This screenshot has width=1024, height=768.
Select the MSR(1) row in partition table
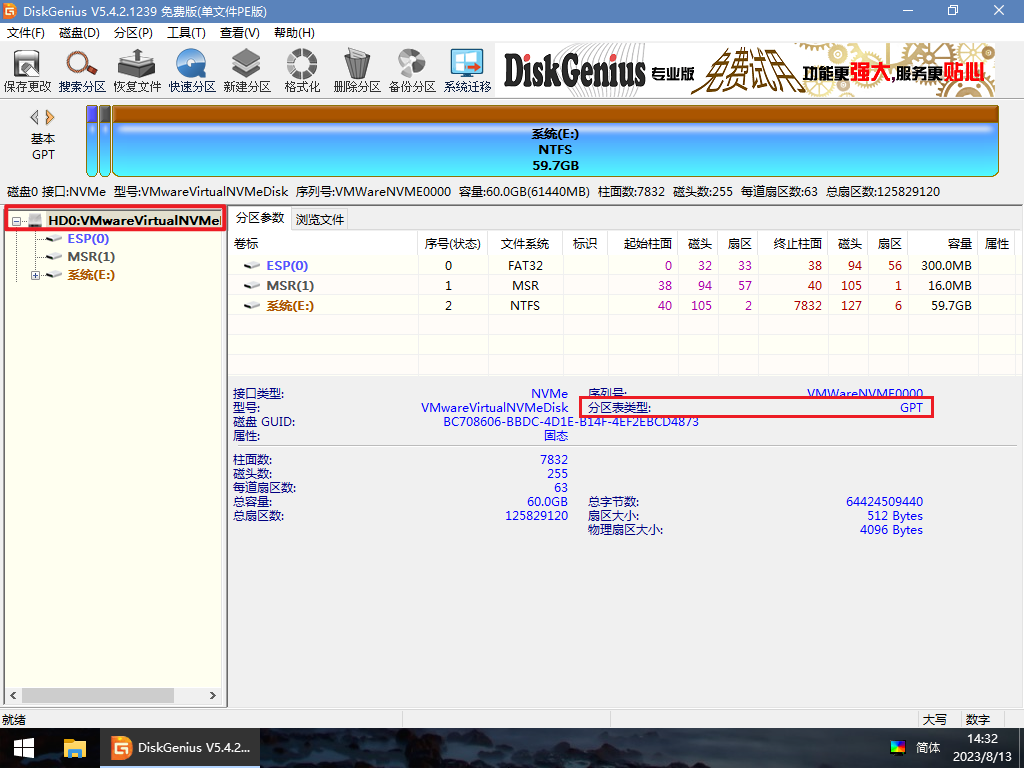tap(290, 286)
